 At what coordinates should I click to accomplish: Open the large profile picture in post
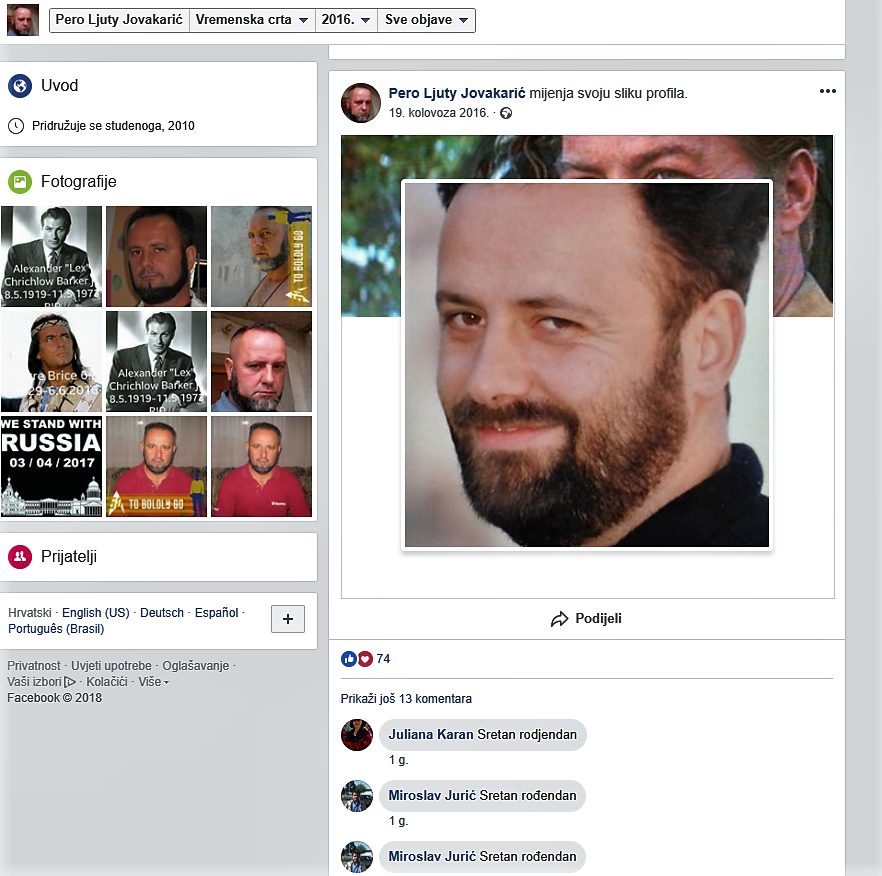point(587,365)
